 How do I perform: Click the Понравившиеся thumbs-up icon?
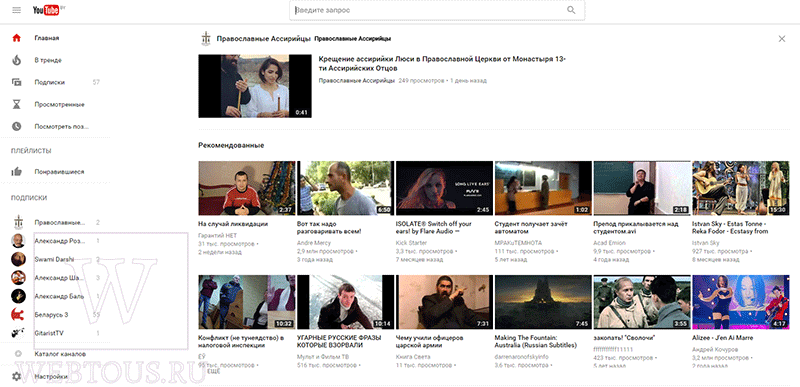click(x=17, y=172)
